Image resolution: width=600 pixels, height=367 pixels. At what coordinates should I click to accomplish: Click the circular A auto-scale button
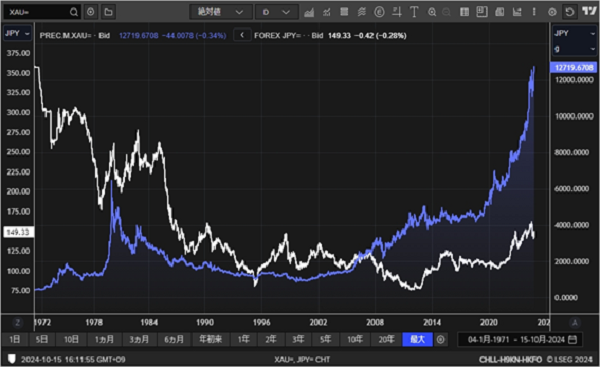pos(574,323)
